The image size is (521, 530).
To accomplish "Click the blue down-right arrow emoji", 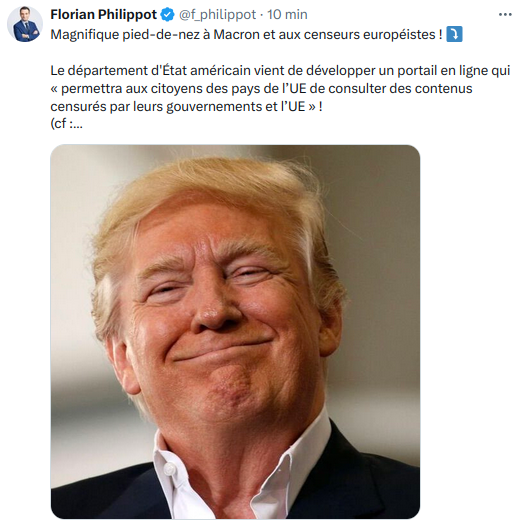I will click(454, 34).
